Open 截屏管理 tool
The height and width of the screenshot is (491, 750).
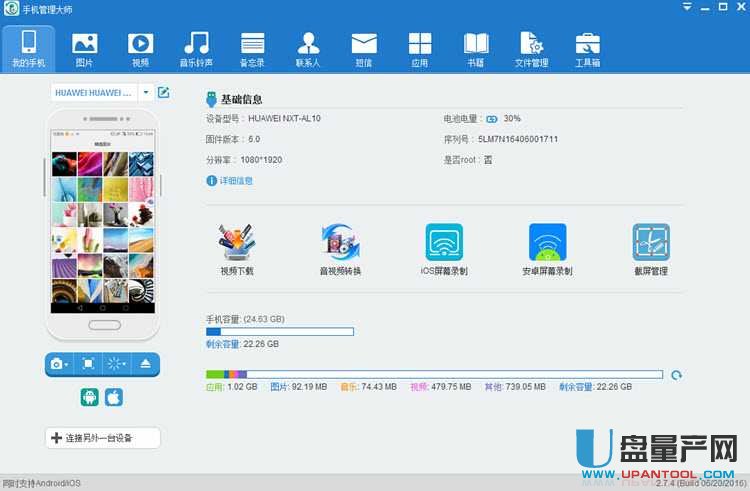tap(651, 250)
